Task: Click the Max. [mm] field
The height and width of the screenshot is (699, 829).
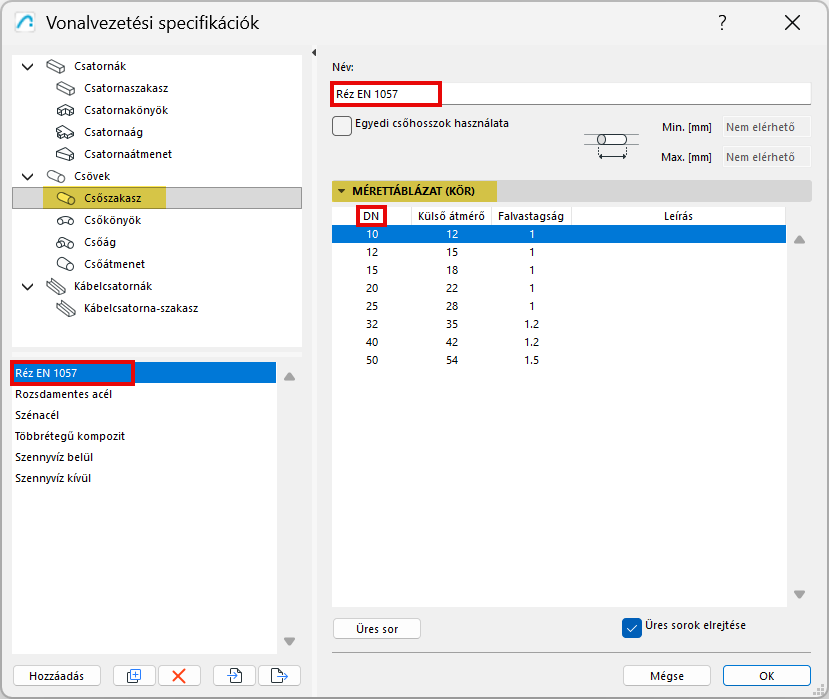Action: click(x=767, y=157)
